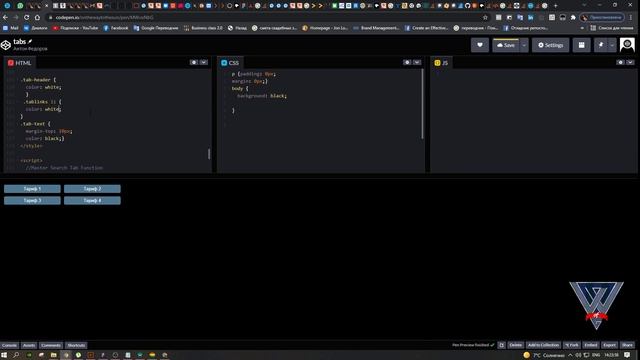Click the HTML editor scrollbar thumb
This screenshot has height=360, width=640.
209,154
